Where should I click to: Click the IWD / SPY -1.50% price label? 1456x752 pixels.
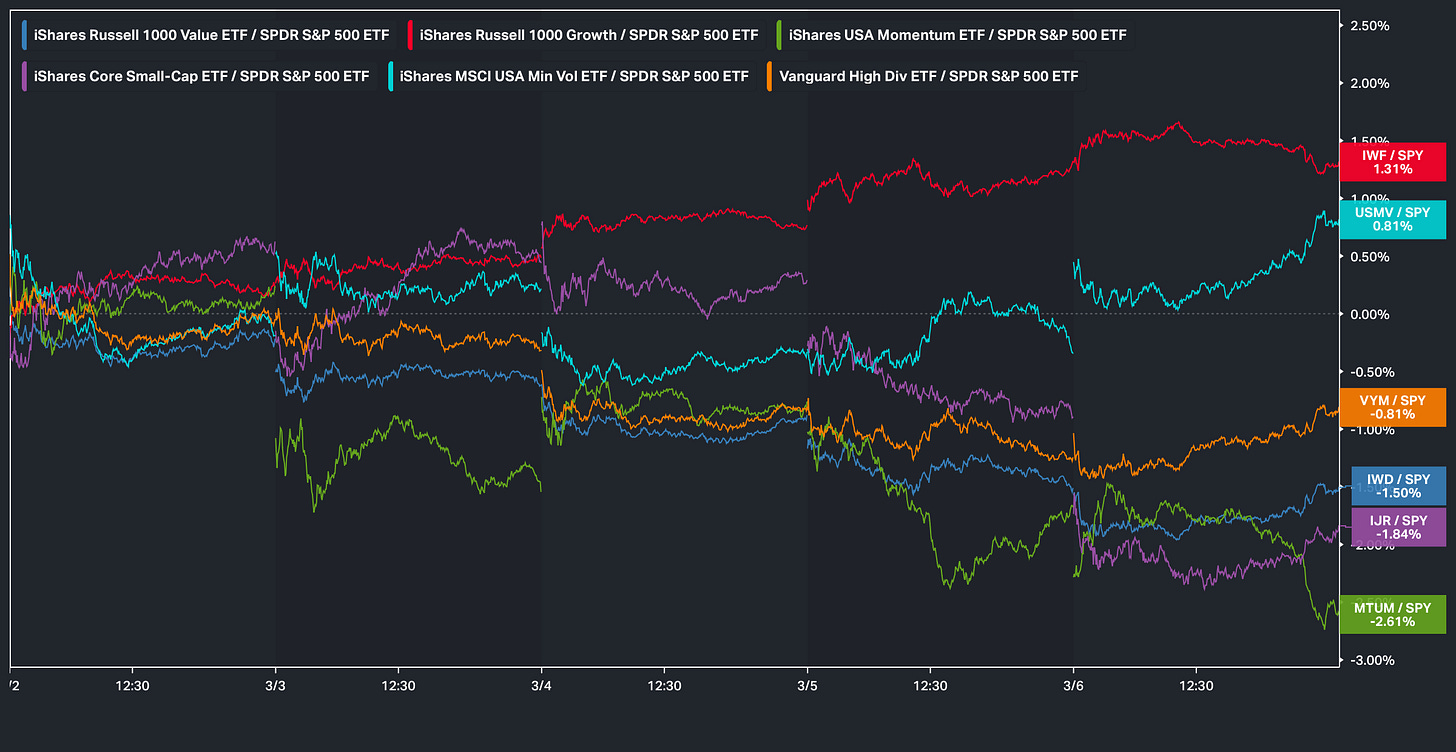(1397, 486)
